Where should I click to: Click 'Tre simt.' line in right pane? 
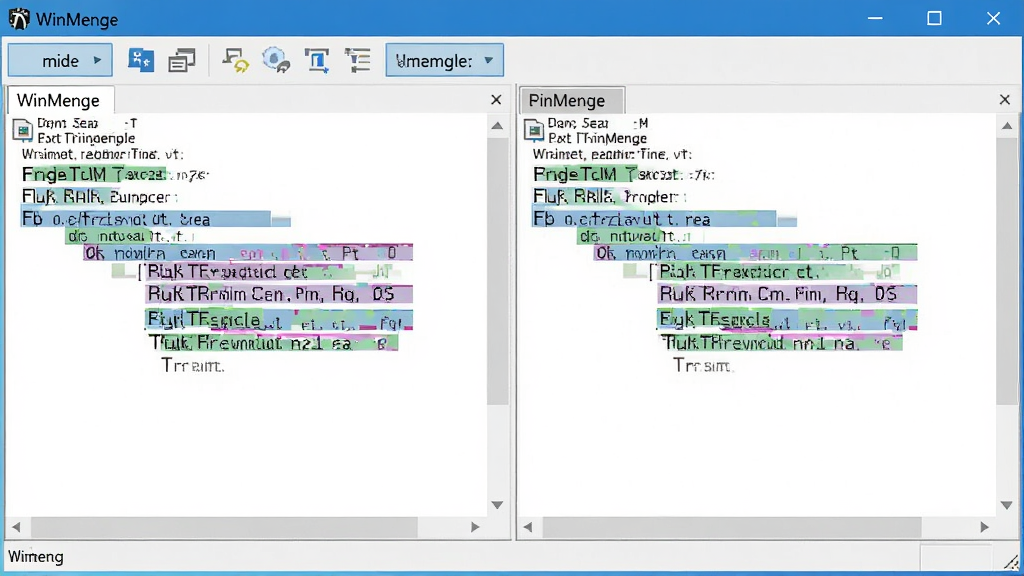tap(703, 366)
